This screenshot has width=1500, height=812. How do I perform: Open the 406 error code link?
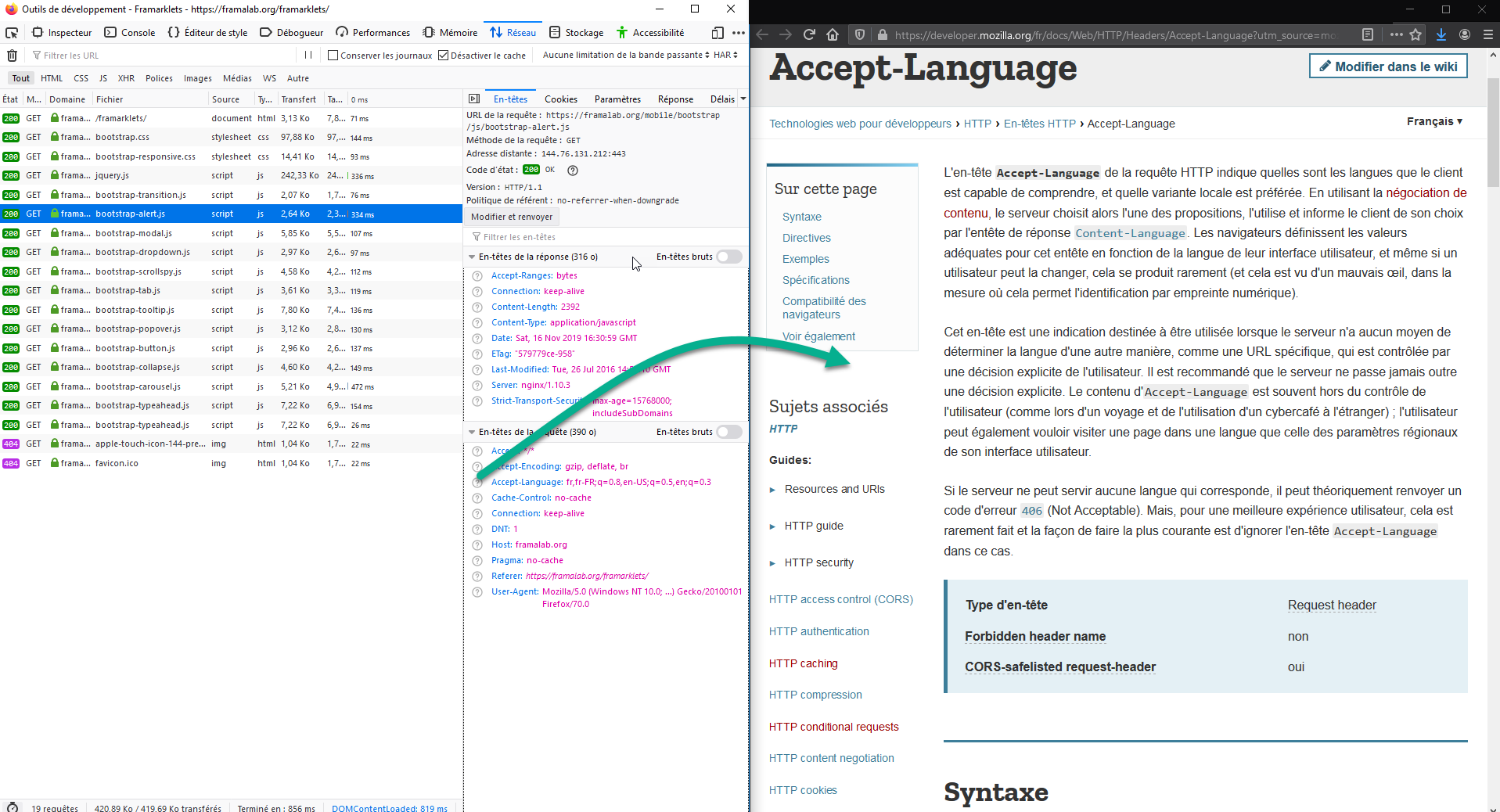1032,511
